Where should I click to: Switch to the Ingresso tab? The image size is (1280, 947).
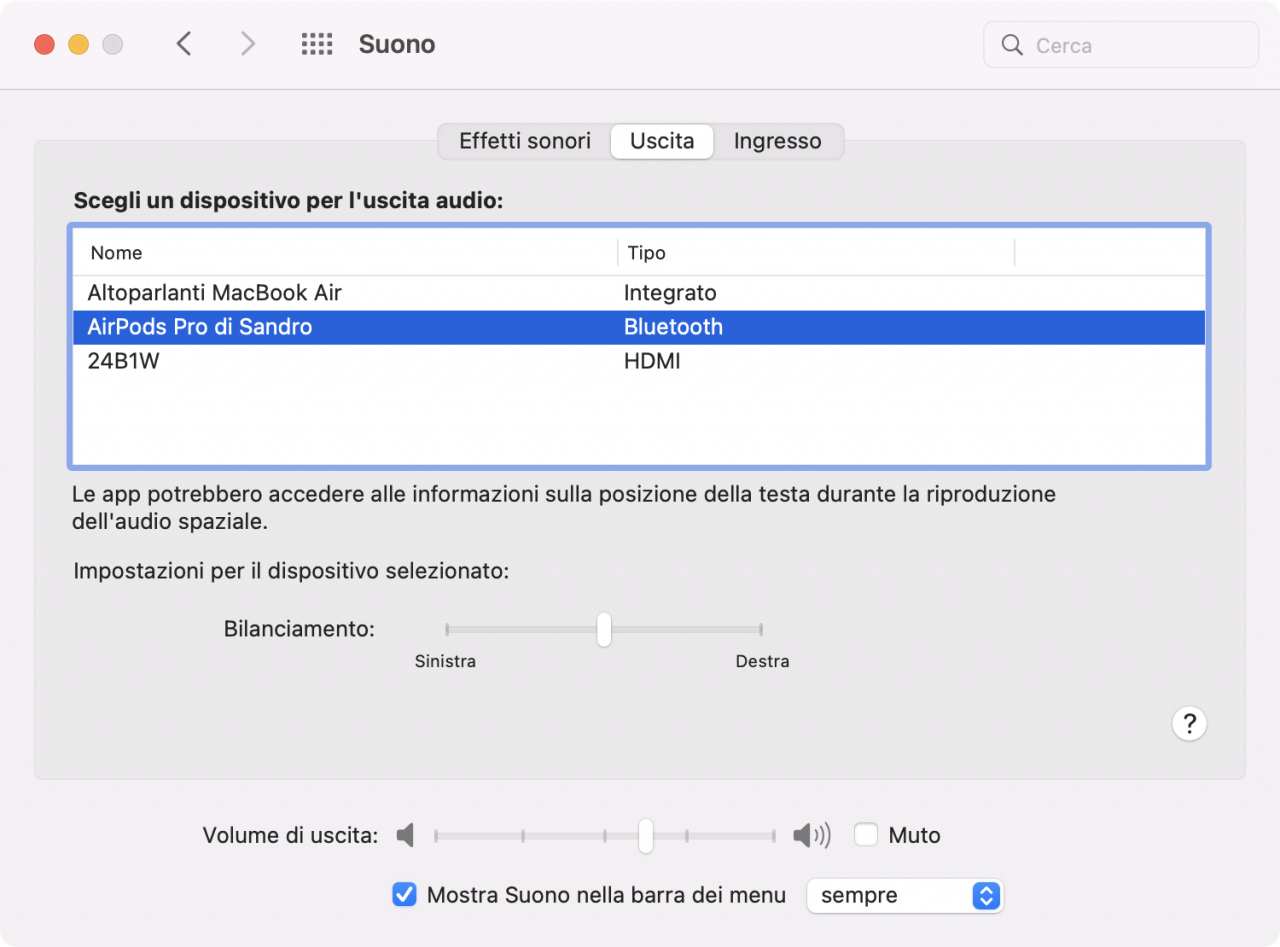click(x=777, y=141)
